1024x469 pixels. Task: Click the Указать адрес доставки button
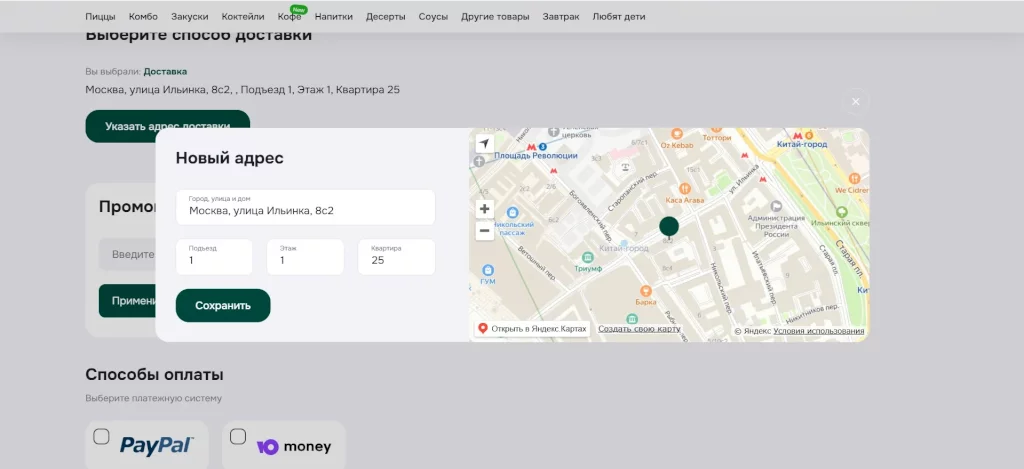[x=168, y=126]
